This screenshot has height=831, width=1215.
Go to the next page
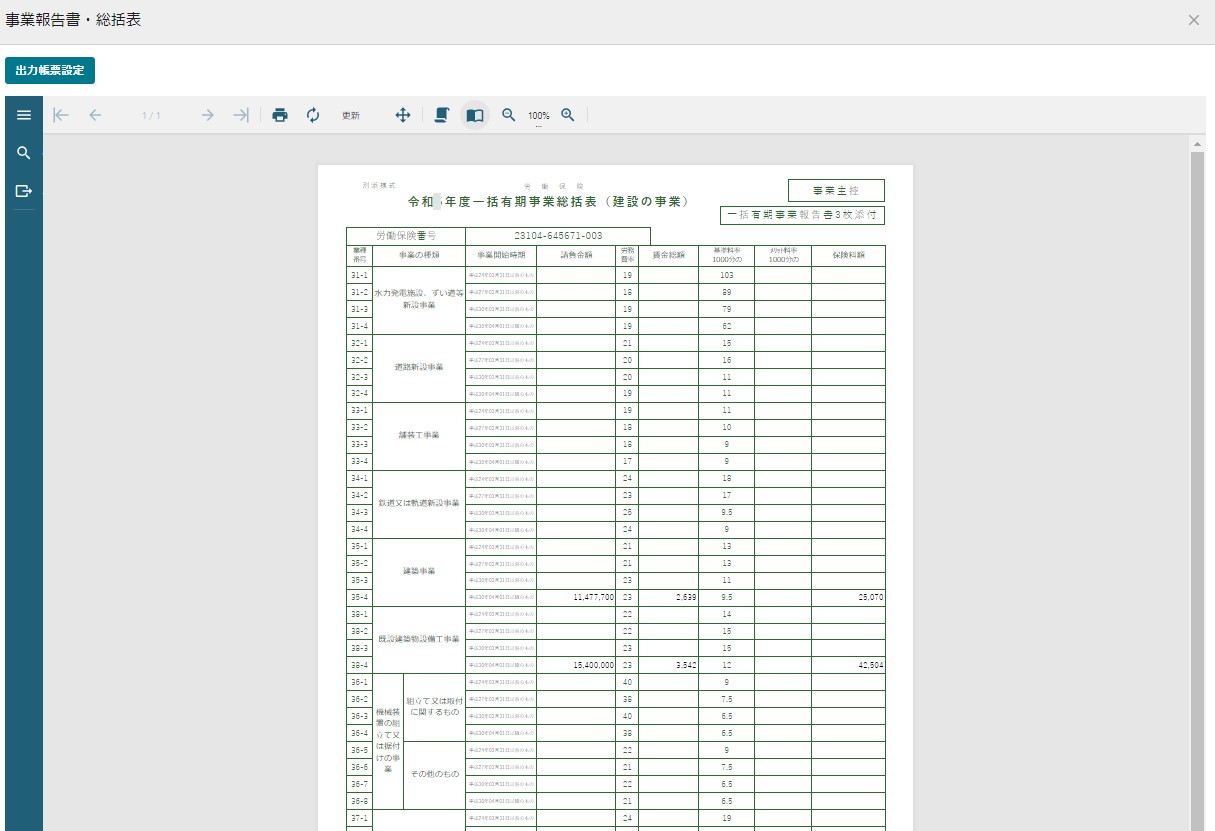[207, 115]
